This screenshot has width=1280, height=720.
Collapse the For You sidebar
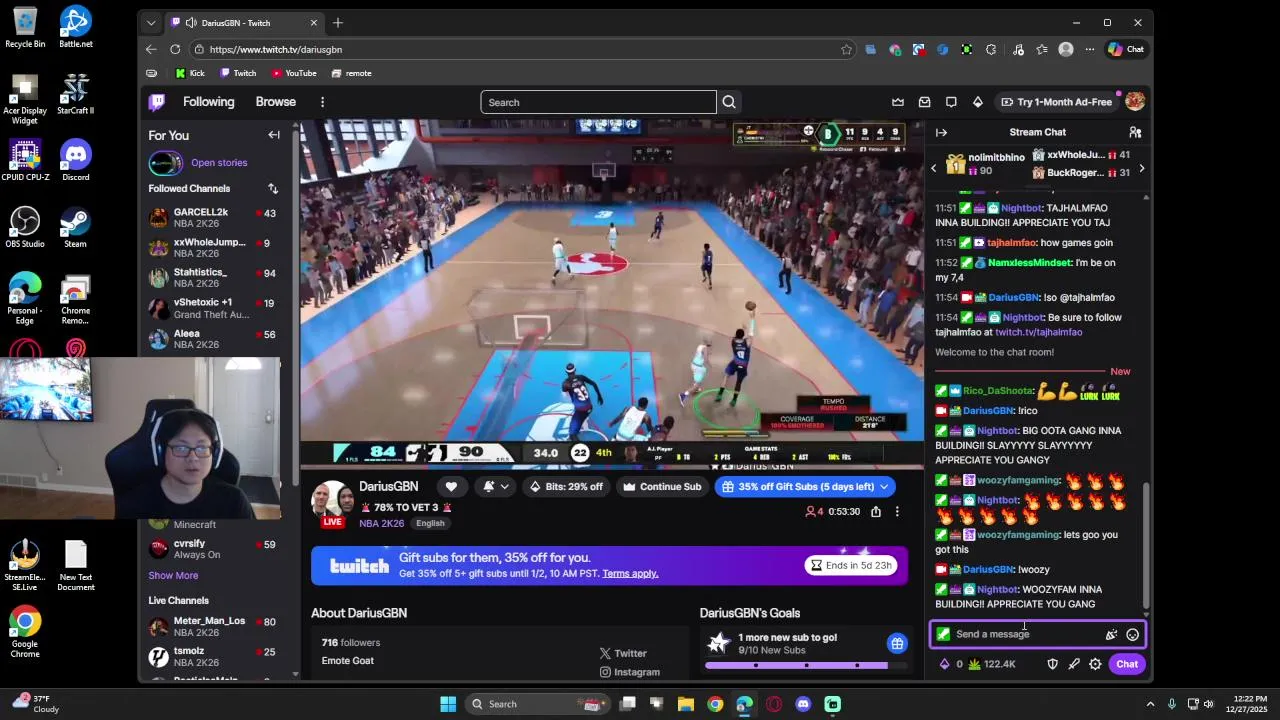click(274, 135)
